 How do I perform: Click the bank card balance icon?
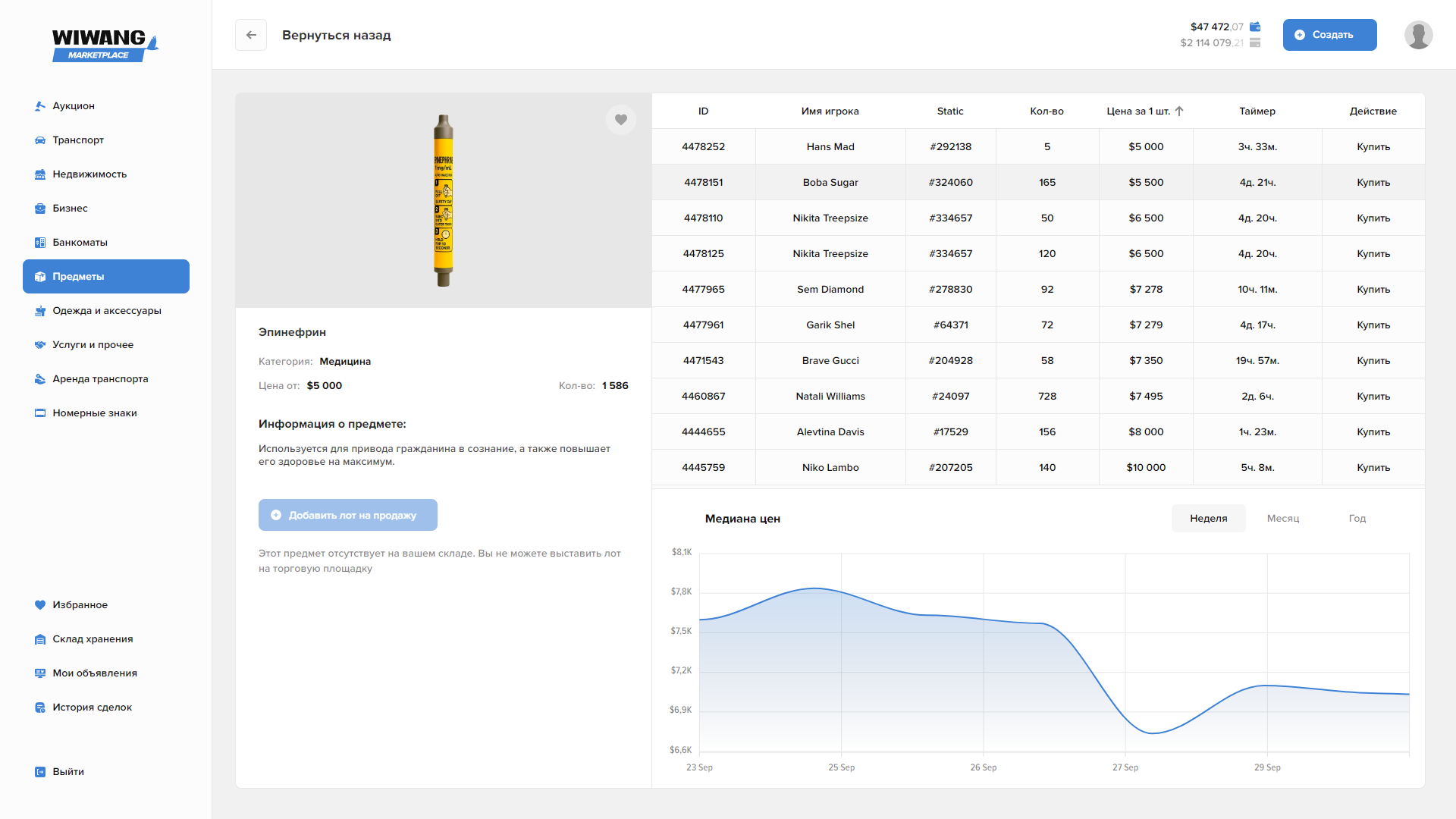click(1255, 42)
